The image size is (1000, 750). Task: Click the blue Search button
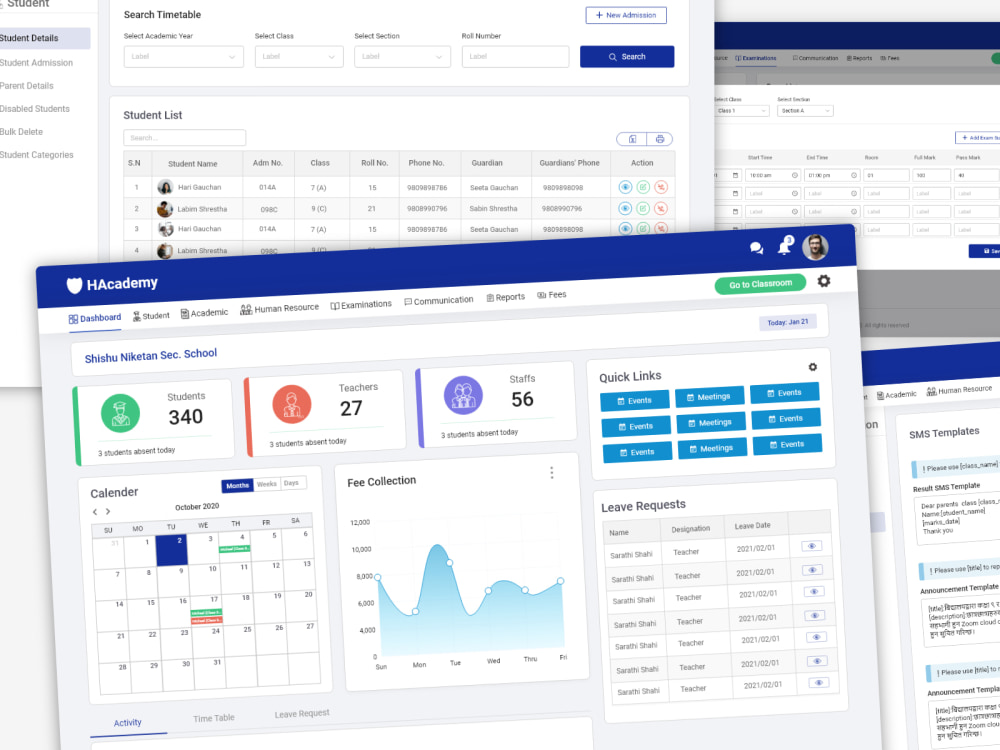click(x=627, y=57)
